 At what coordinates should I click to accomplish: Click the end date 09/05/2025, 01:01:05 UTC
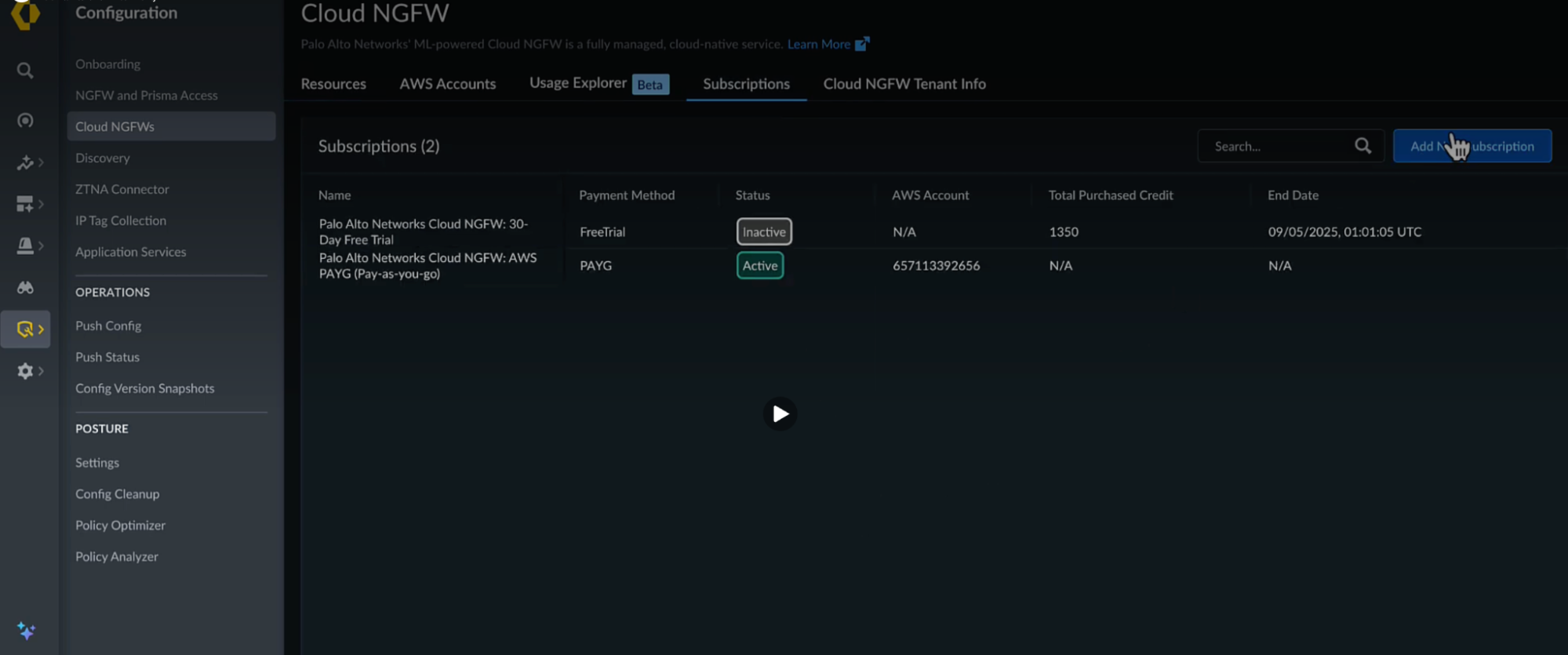(1344, 232)
